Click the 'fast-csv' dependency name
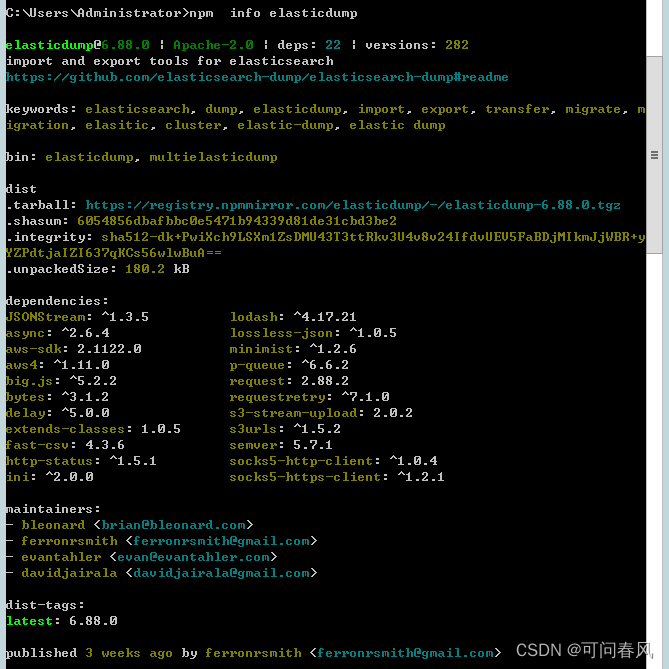The image size is (669, 669). tap(38, 445)
